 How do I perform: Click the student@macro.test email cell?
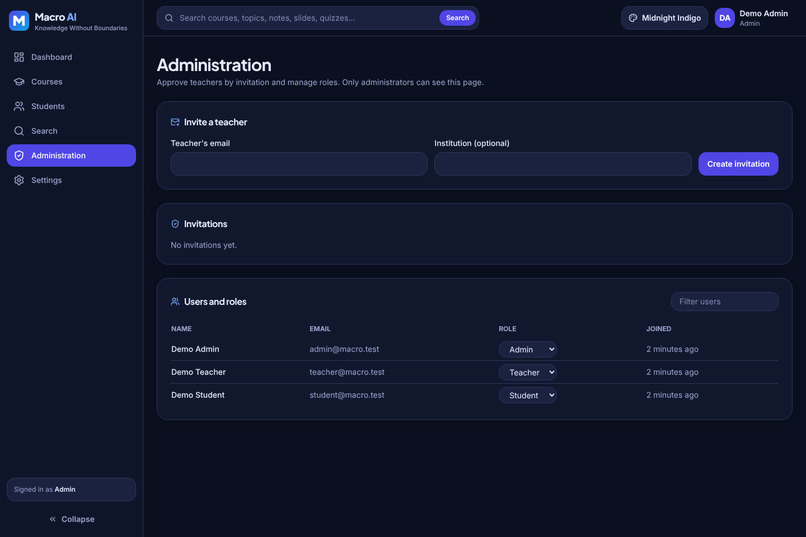click(347, 395)
